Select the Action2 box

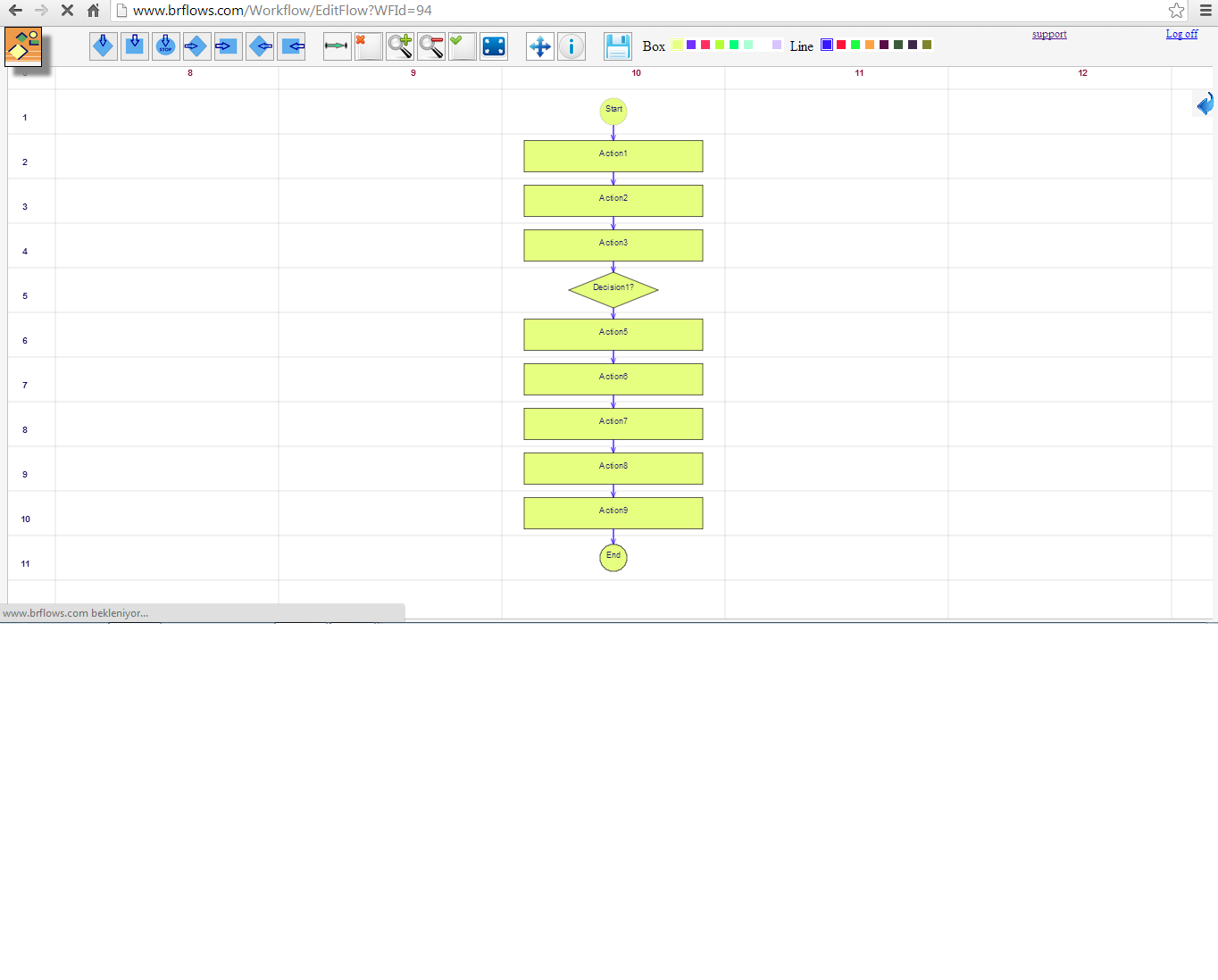pyautogui.click(x=613, y=201)
